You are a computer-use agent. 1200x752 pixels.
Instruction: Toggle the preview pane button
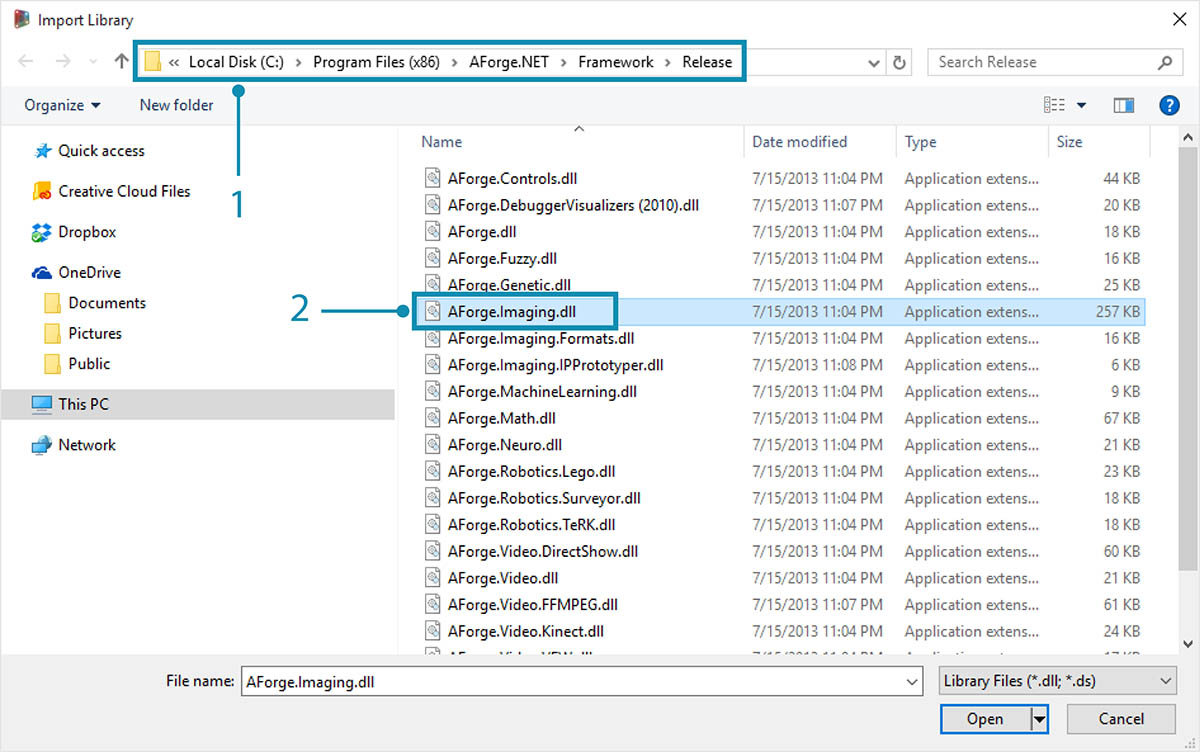[x=1124, y=105]
